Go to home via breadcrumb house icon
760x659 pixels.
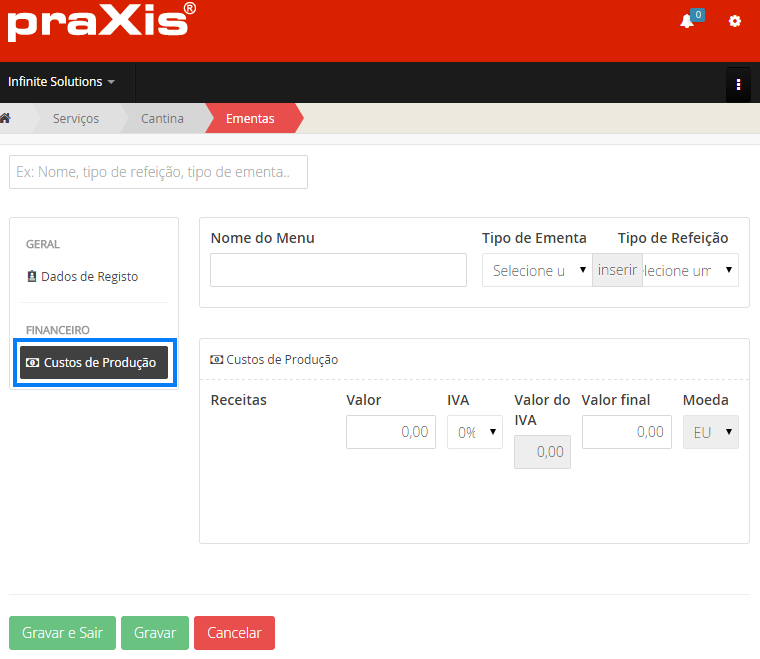coord(6,118)
